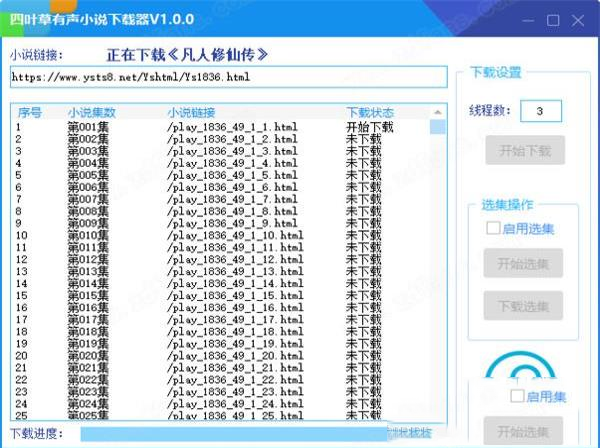Click 开始选集 button above 下载选集
This screenshot has height=448, width=600.
[525, 263]
